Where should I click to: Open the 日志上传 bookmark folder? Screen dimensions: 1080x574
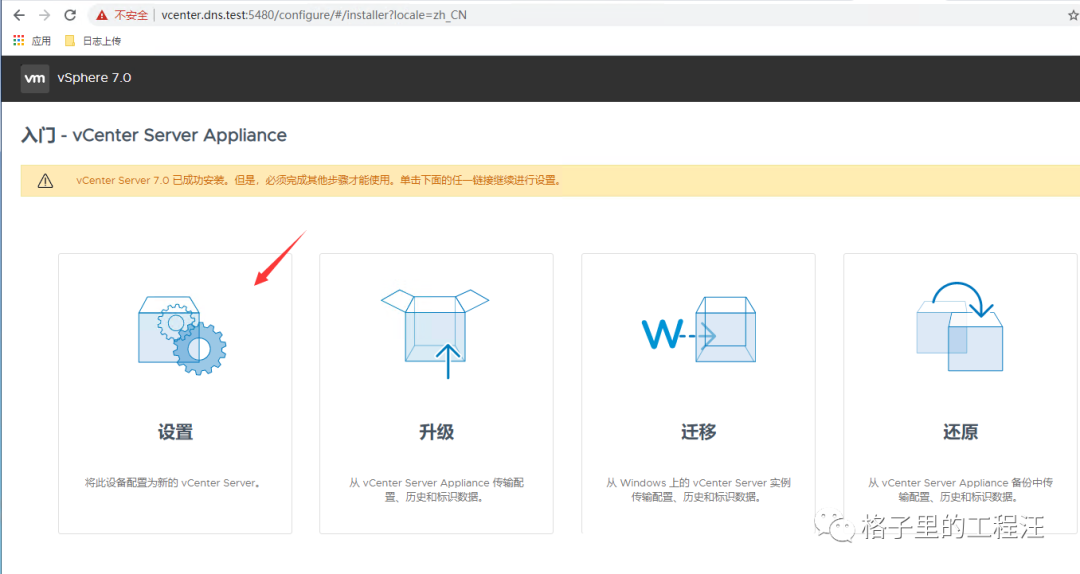(x=93, y=41)
